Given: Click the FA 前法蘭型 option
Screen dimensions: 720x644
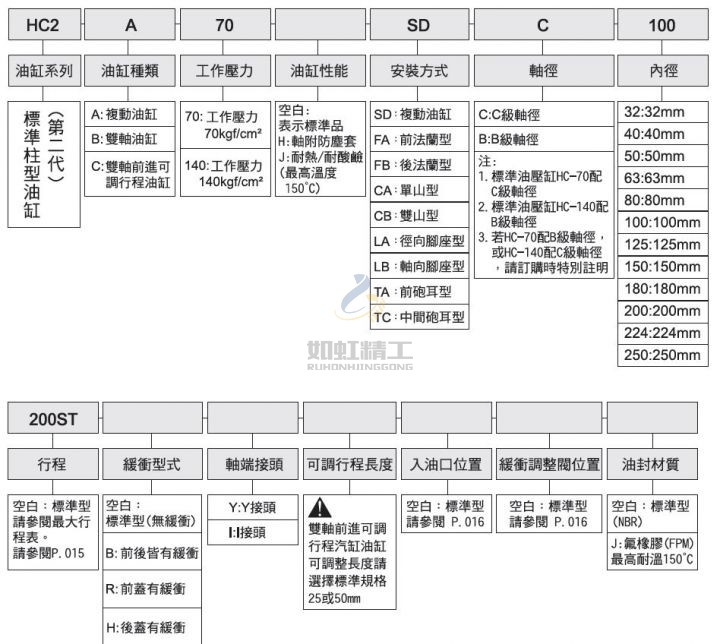Looking at the screenshot, I should tap(418, 139).
